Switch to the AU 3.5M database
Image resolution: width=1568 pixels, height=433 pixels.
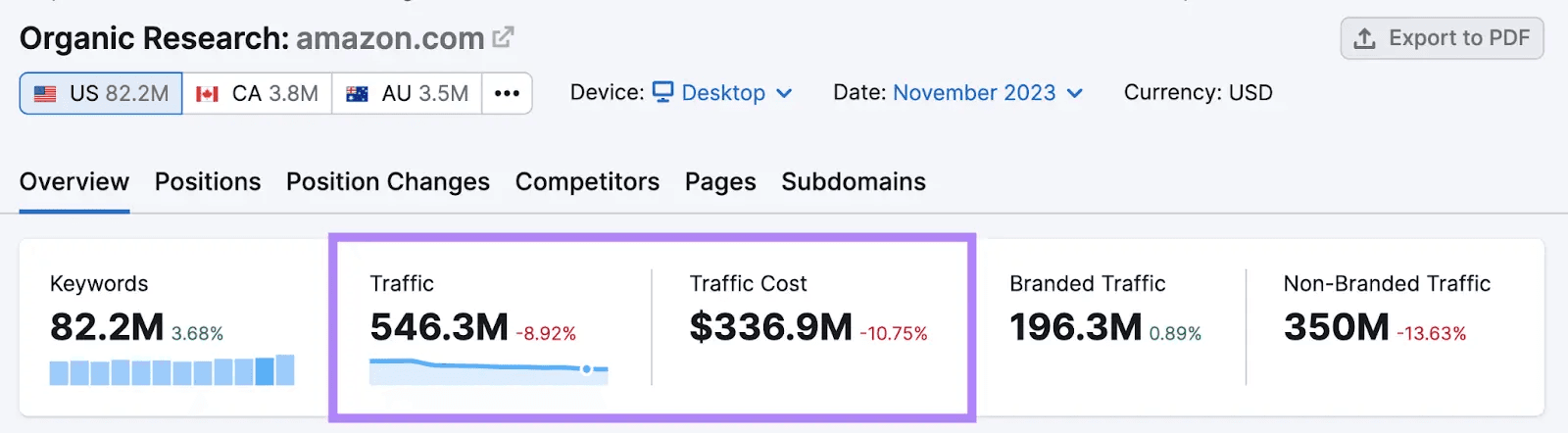click(x=407, y=93)
